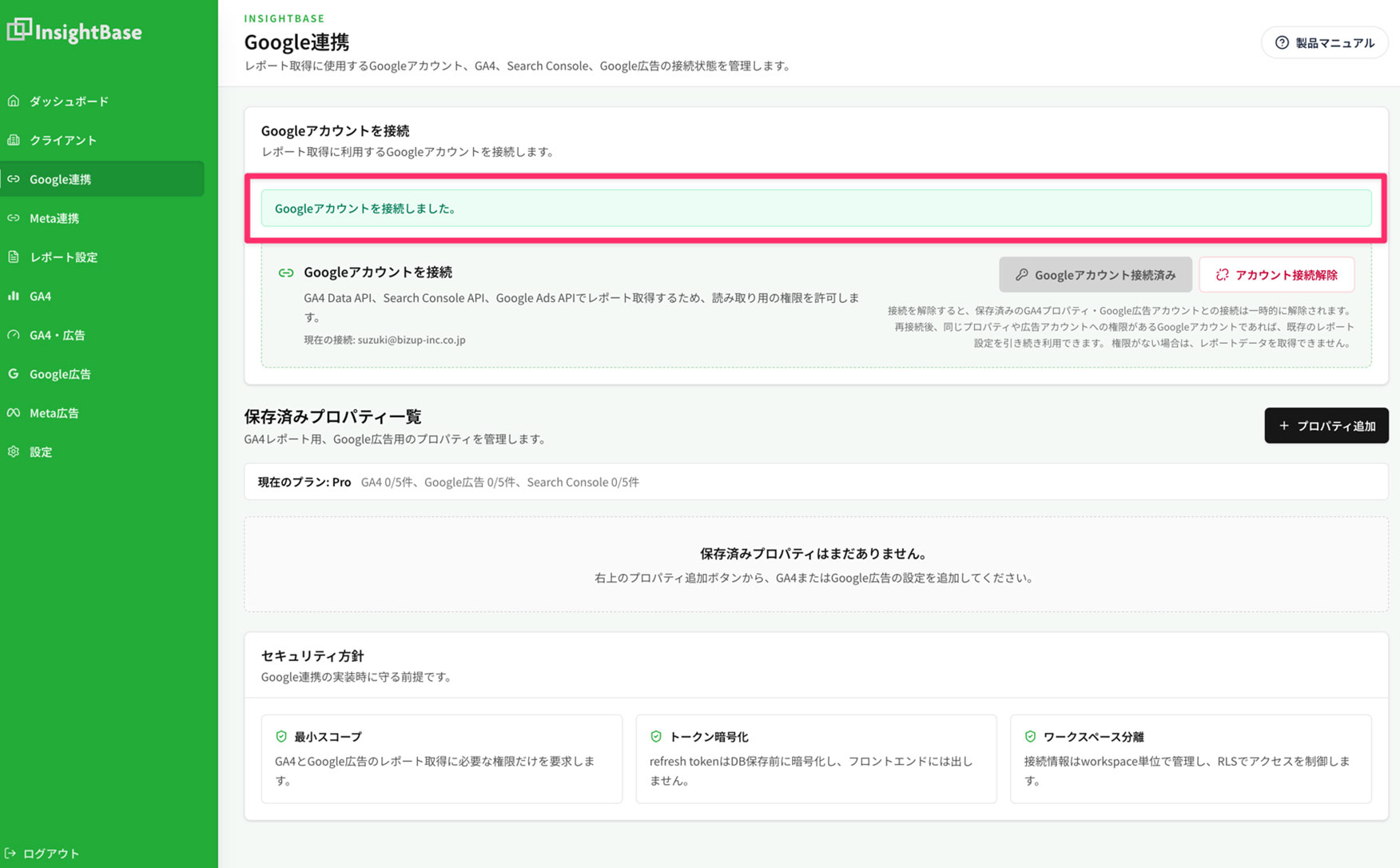
Task: Open the ダッシュボード menu item
Action: click(x=102, y=101)
